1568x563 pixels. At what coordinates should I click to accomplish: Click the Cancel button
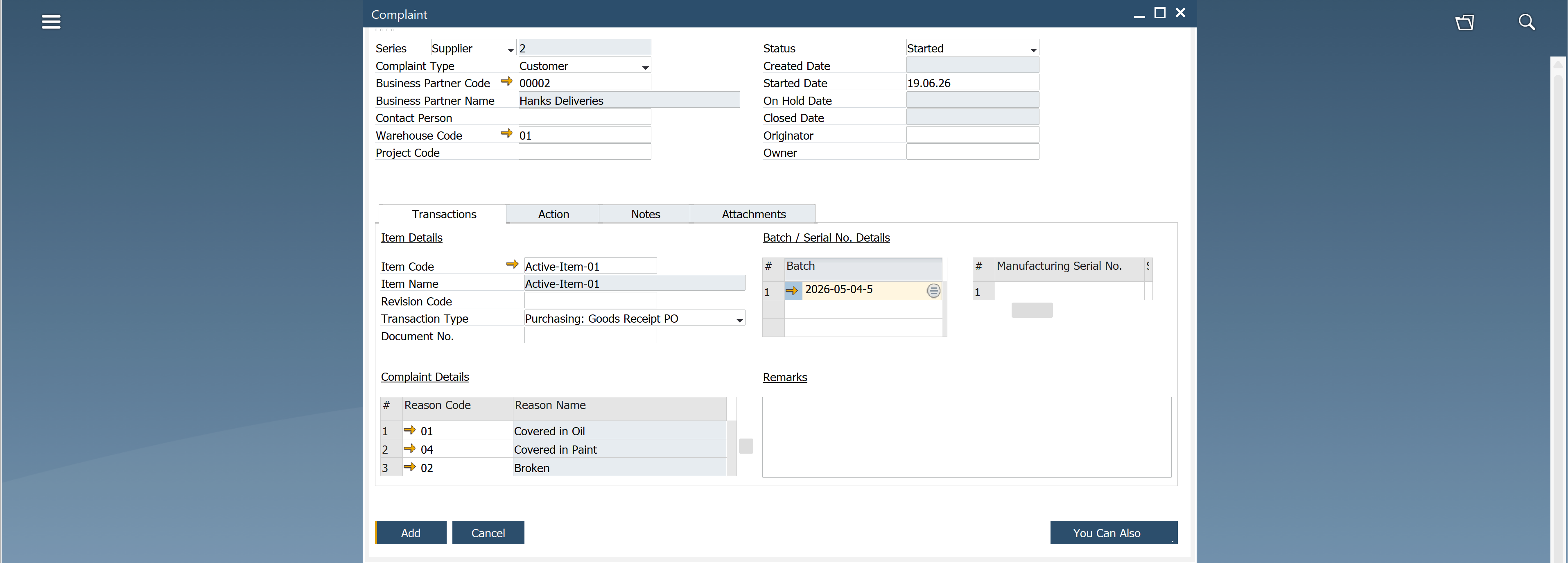488,533
